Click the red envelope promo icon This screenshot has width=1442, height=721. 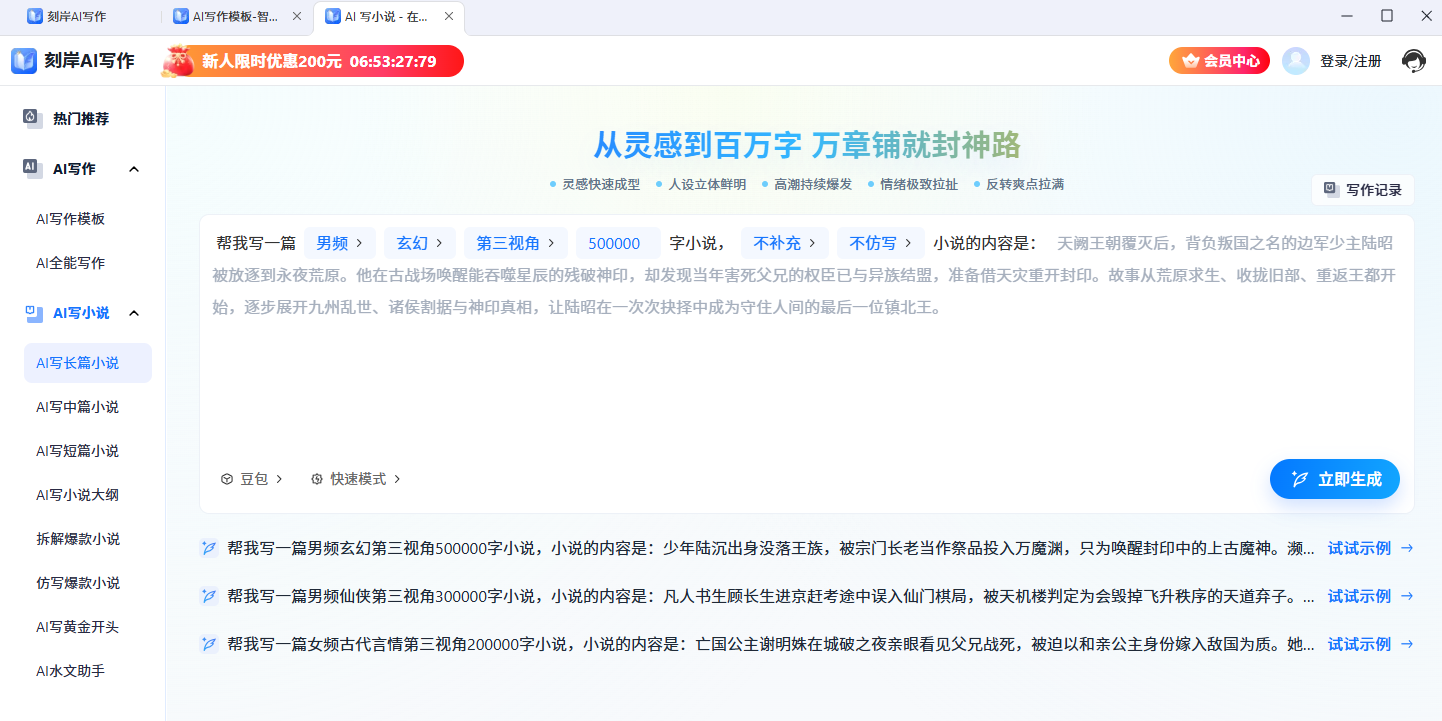[x=179, y=61]
